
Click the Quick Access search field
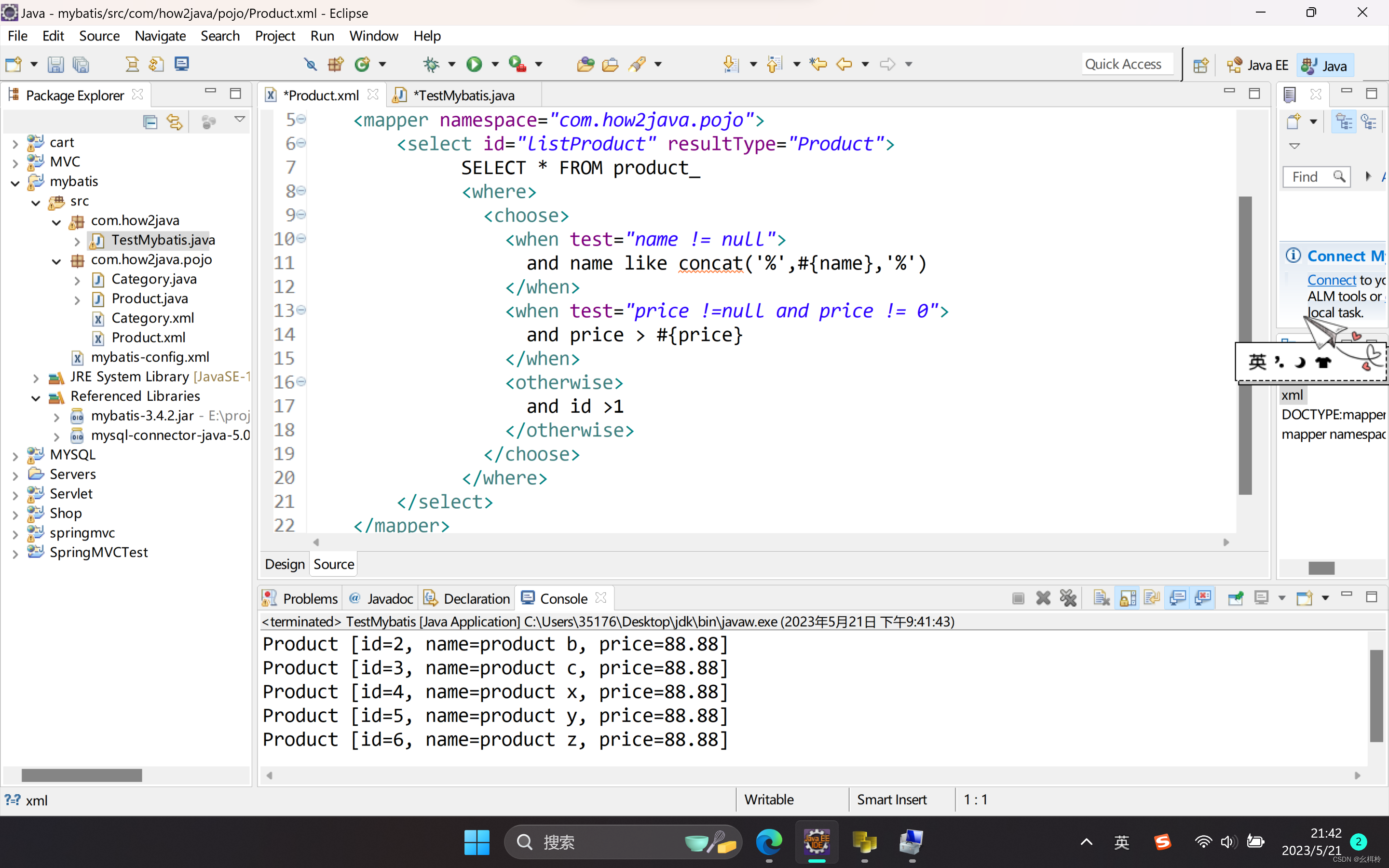[x=1123, y=64]
